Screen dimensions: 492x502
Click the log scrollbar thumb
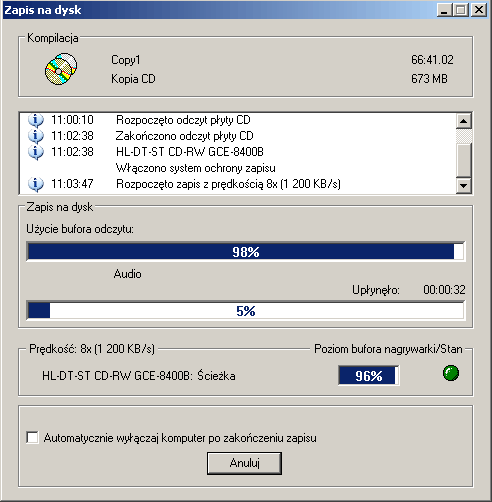point(463,160)
